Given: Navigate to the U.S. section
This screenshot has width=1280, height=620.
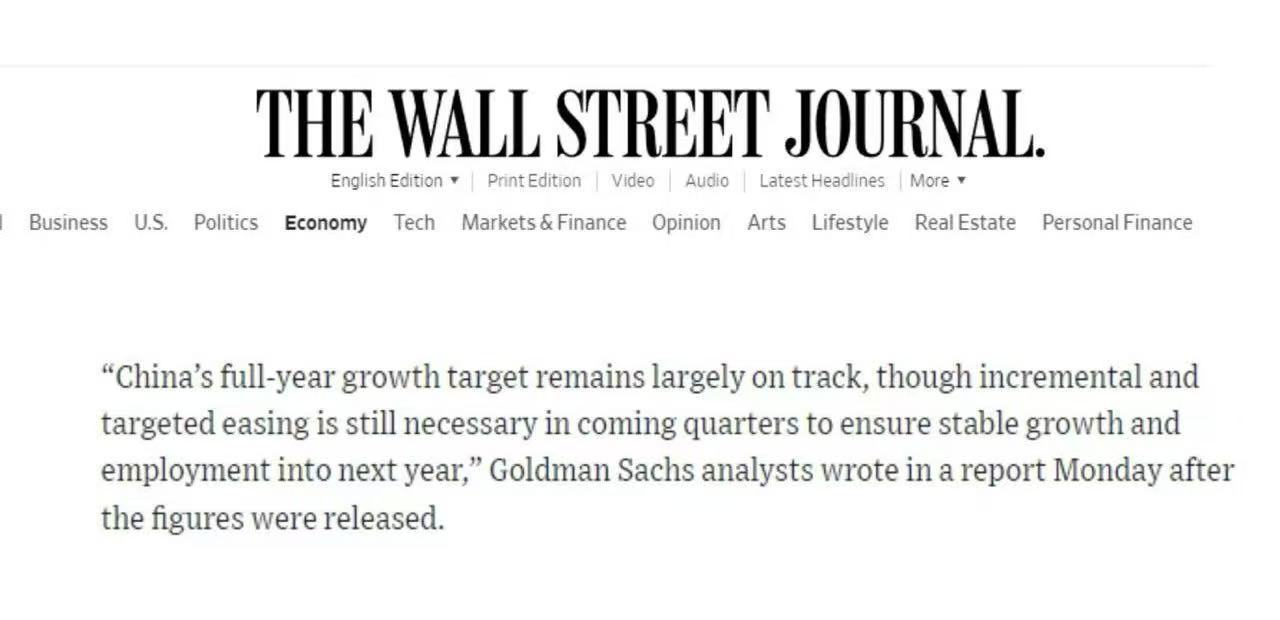Looking at the screenshot, I should [x=151, y=223].
